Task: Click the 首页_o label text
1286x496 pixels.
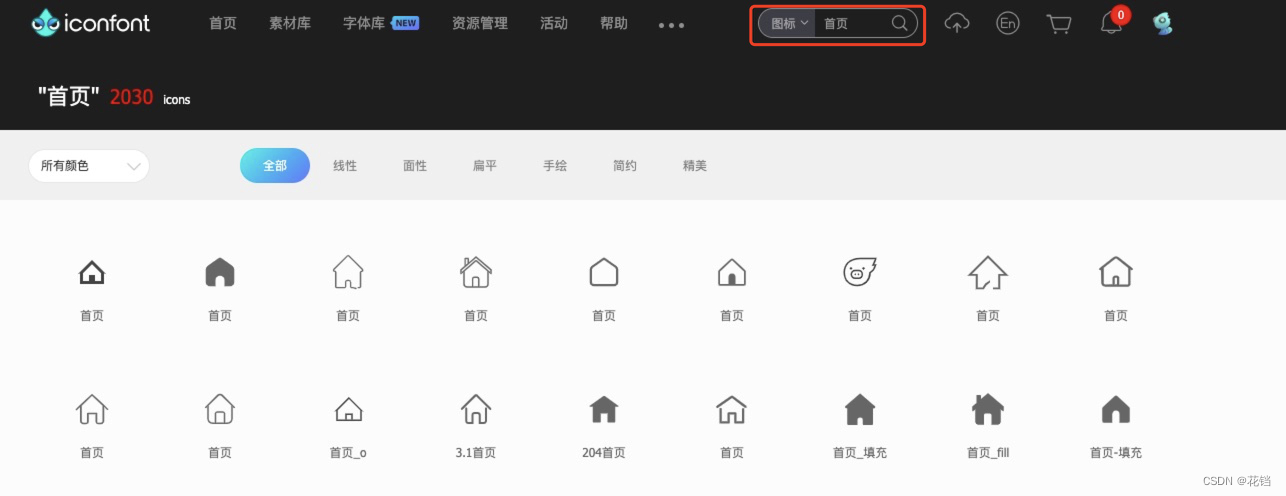Action: click(x=348, y=453)
